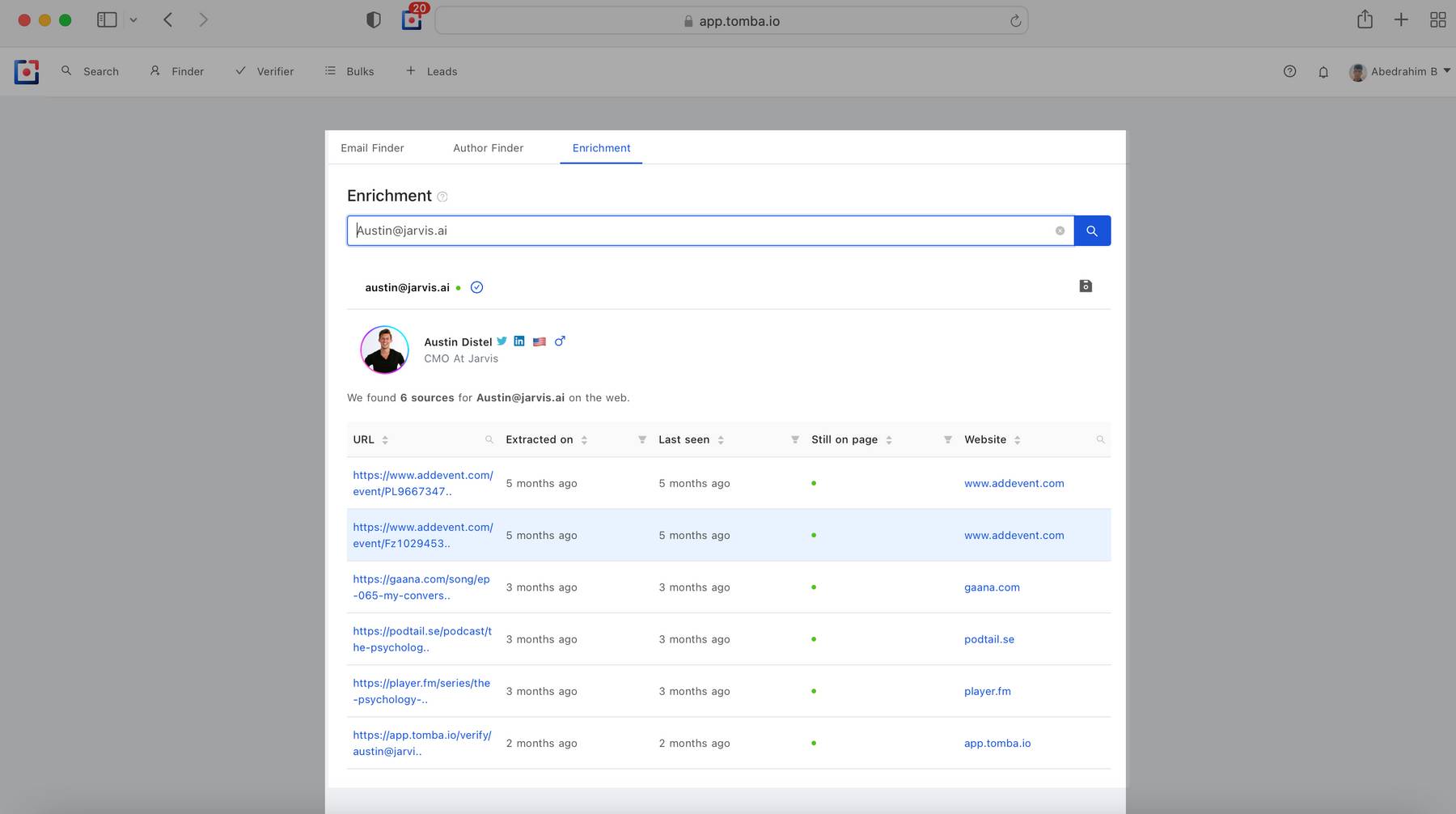Save the lead using the save icon

click(1086, 286)
